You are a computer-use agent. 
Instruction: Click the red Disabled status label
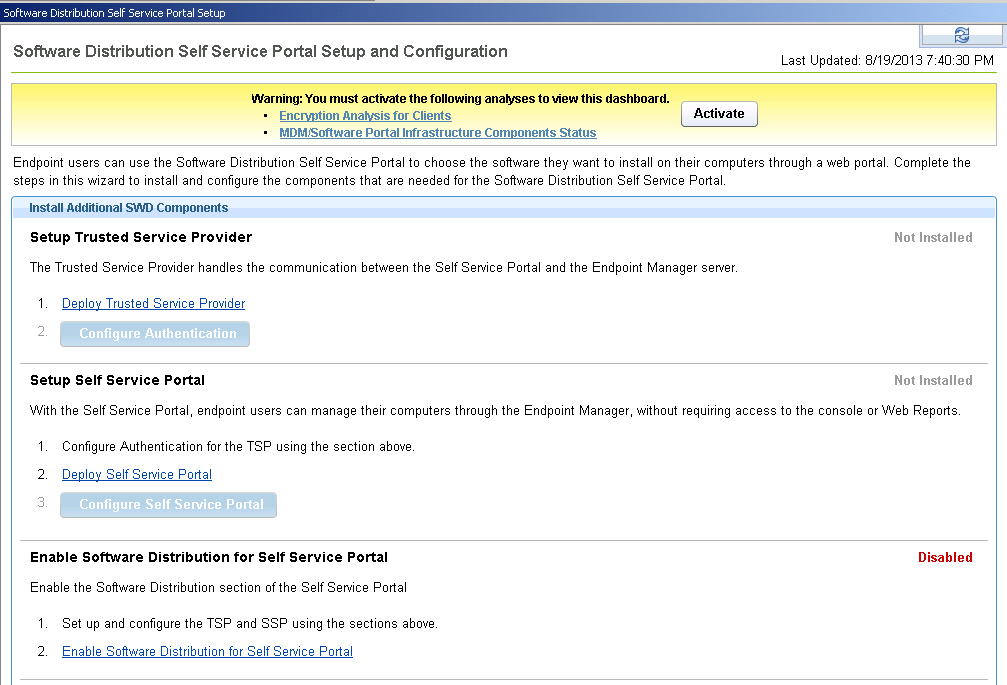pyautogui.click(x=945, y=558)
